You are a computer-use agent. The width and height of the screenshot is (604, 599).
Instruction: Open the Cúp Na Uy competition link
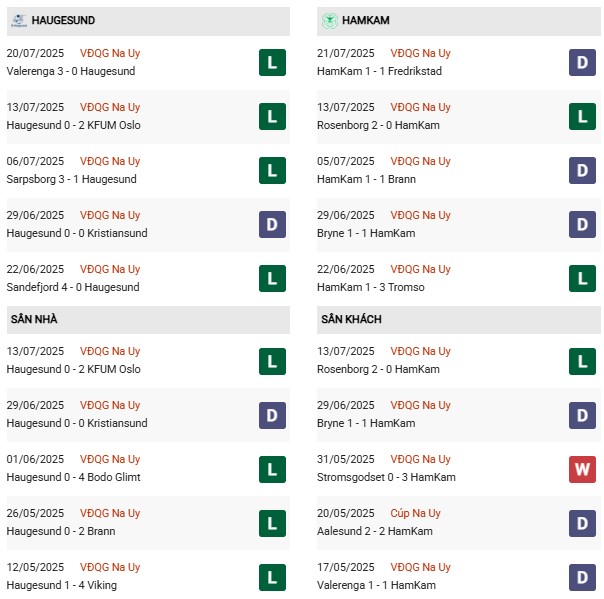[417, 513]
